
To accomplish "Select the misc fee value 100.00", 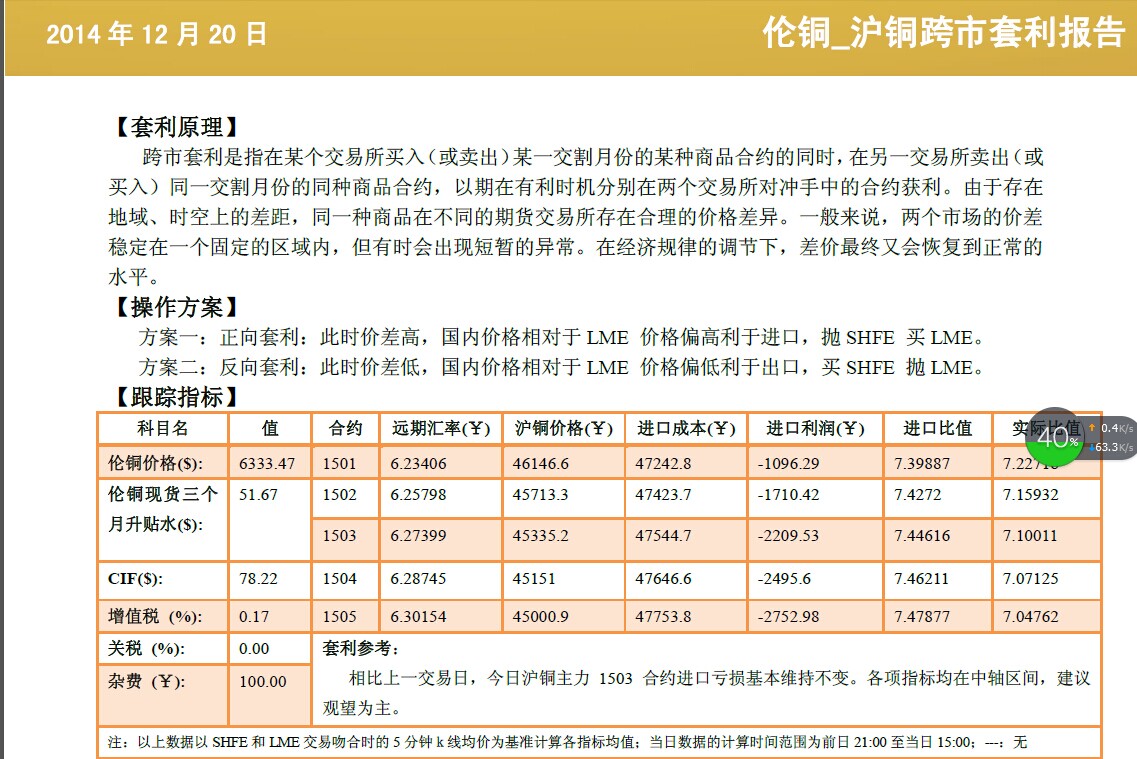I will pyautogui.click(x=262, y=681).
